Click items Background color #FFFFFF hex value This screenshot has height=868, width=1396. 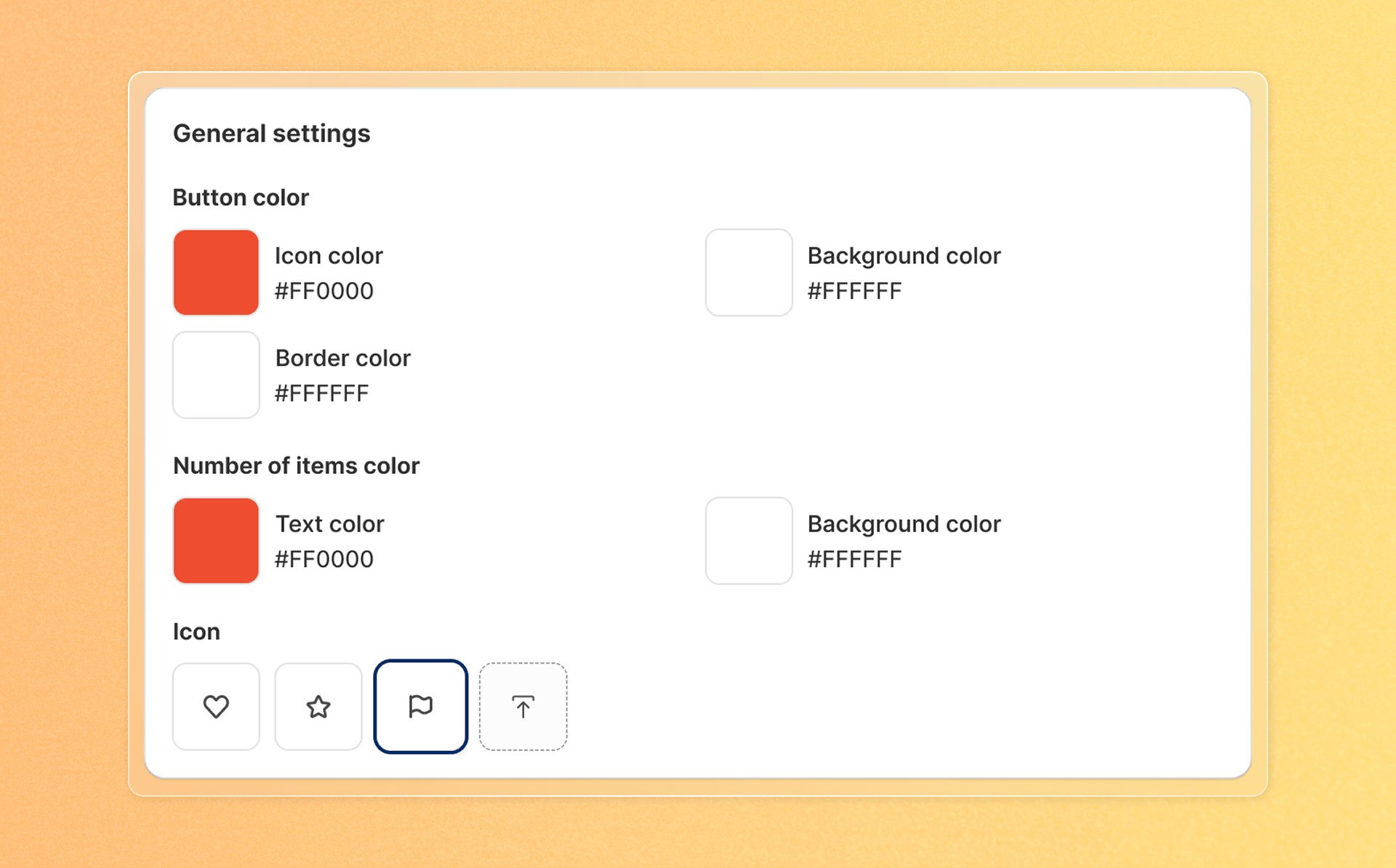pyautogui.click(x=855, y=559)
